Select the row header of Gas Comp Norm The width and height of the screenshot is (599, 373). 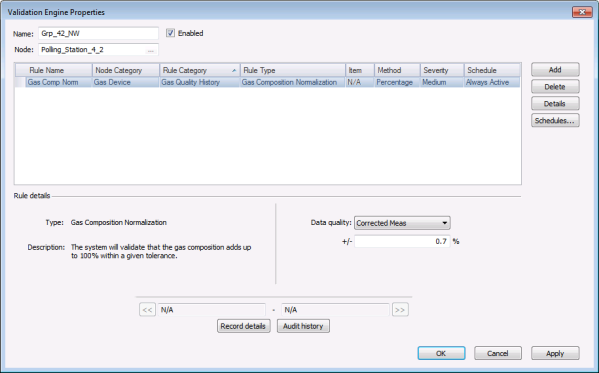pos(20,82)
